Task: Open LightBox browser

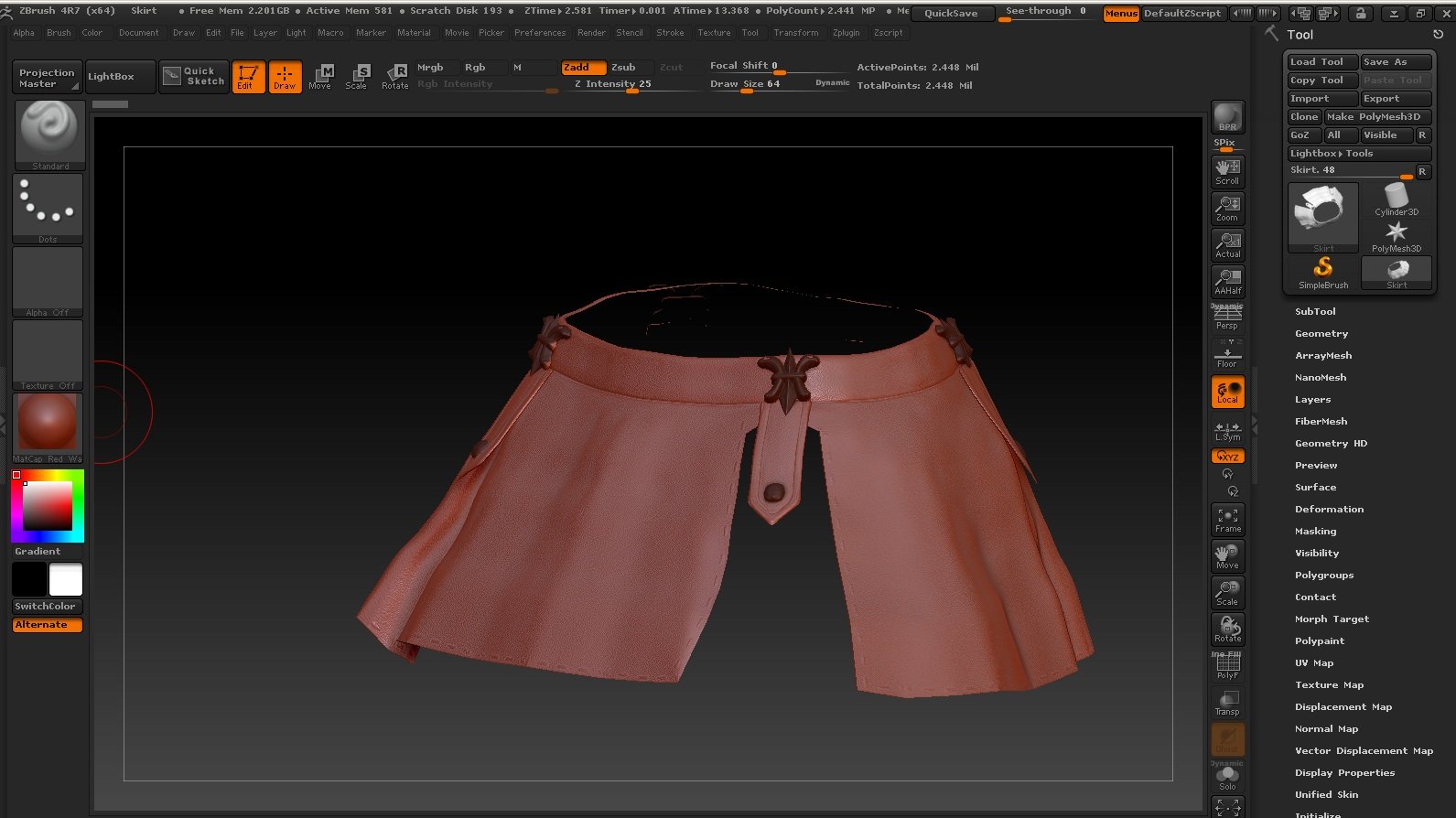Action: pos(120,77)
